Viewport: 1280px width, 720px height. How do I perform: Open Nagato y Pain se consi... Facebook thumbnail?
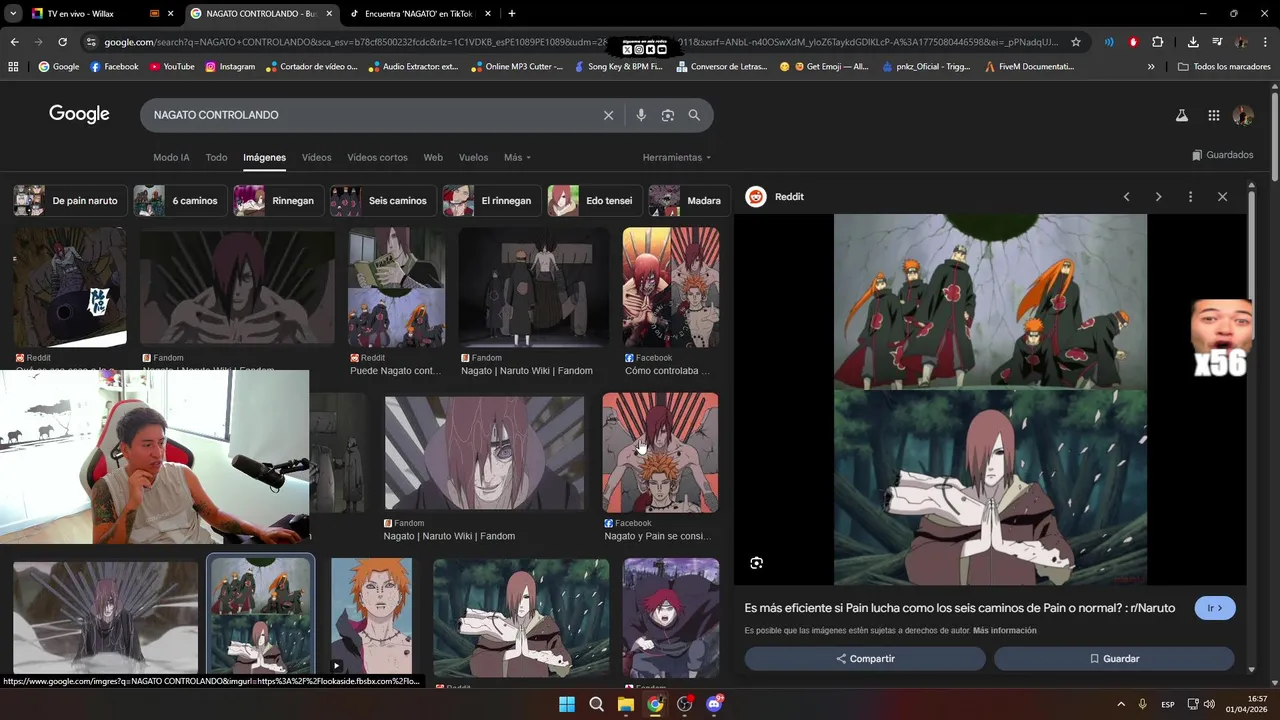click(660, 452)
